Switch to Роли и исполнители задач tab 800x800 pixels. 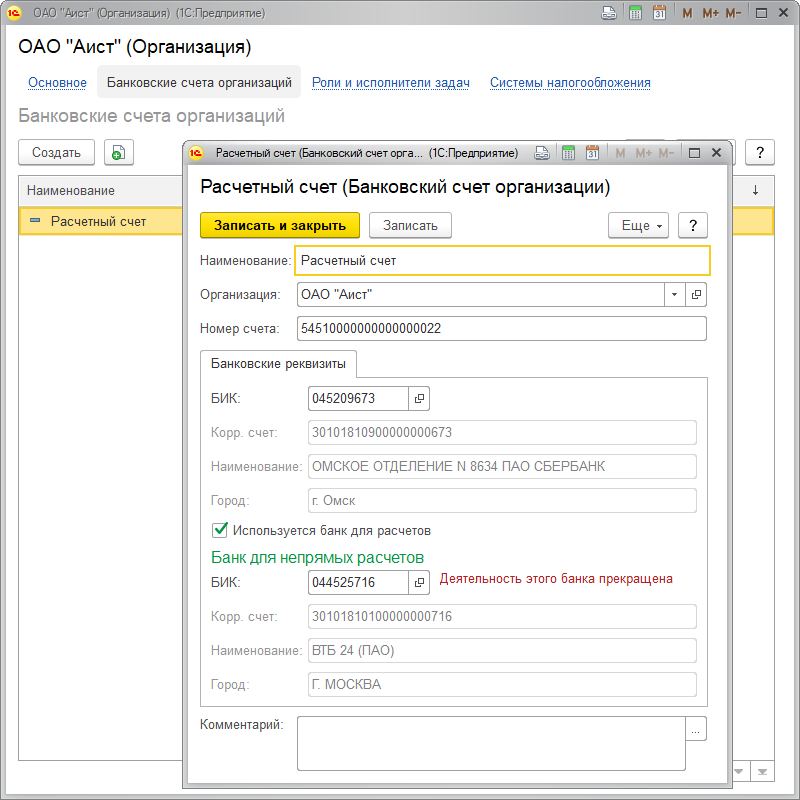(x=390, y=83)
